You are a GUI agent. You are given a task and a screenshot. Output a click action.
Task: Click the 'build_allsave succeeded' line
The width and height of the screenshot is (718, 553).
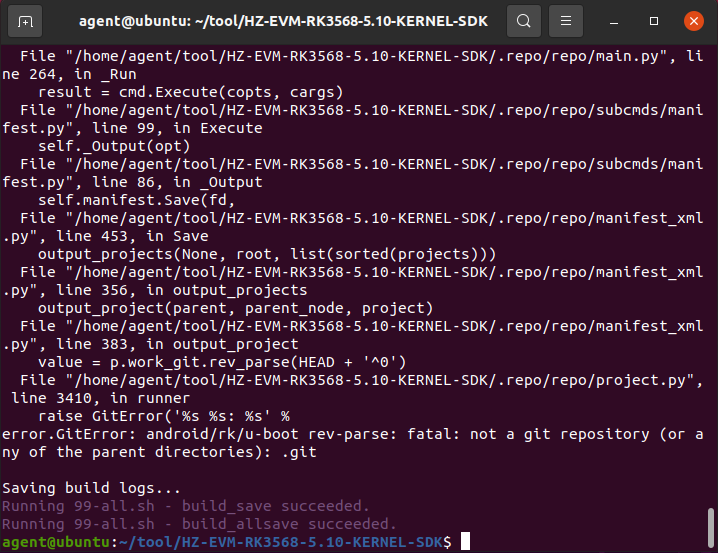click(199, 524)
